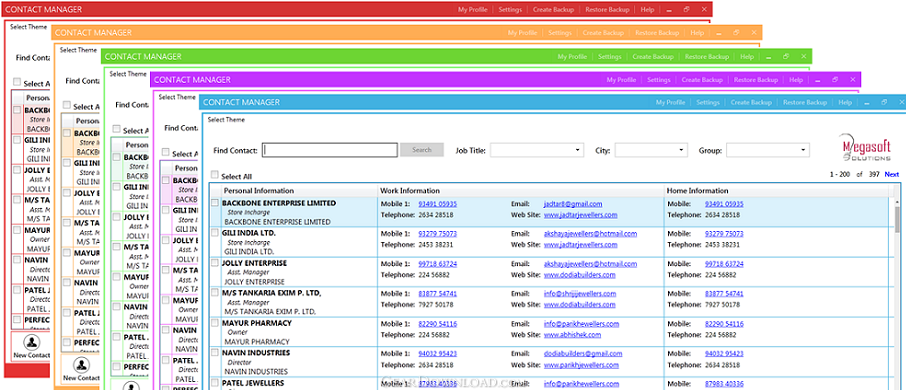Toggle Select All checkbox in red window

click(x=17, y=83)
